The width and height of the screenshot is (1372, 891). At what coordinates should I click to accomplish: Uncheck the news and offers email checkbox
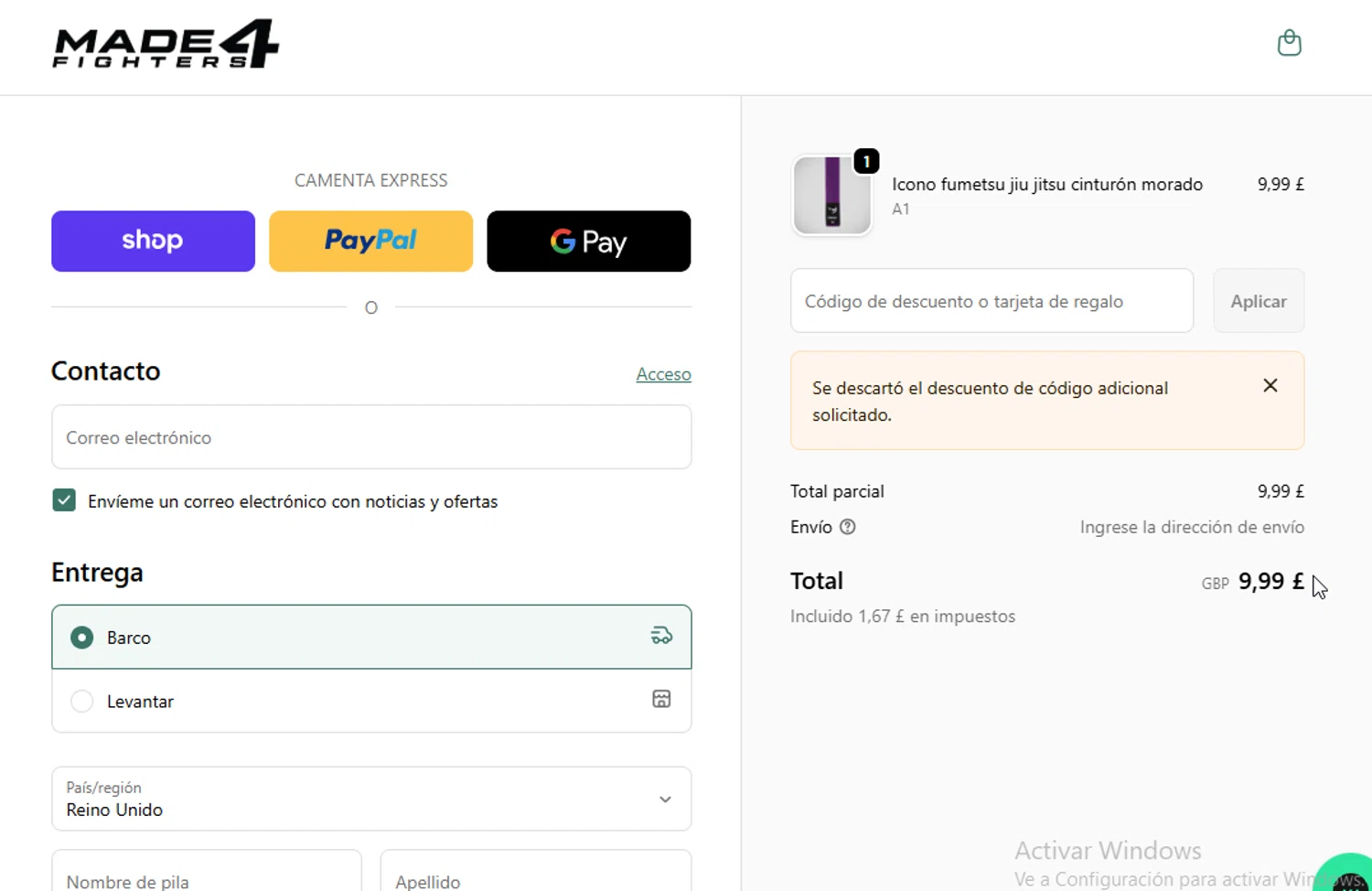coord(64,500)
